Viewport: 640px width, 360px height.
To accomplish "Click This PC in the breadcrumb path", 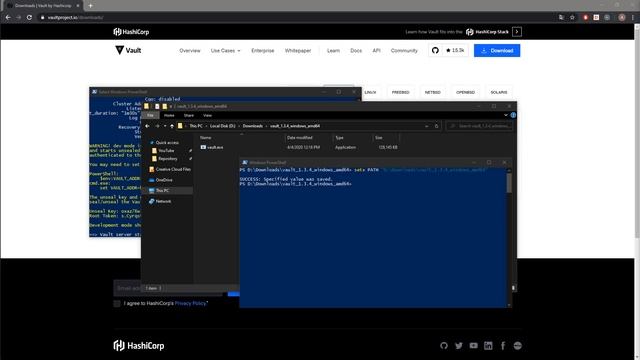I will click(196, 126).
